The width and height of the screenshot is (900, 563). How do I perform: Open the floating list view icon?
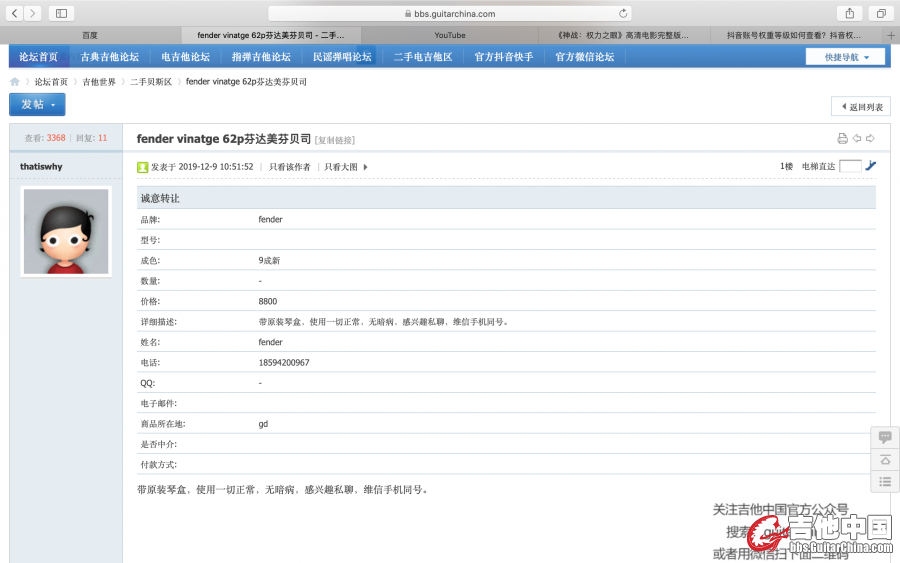[885, 482]
